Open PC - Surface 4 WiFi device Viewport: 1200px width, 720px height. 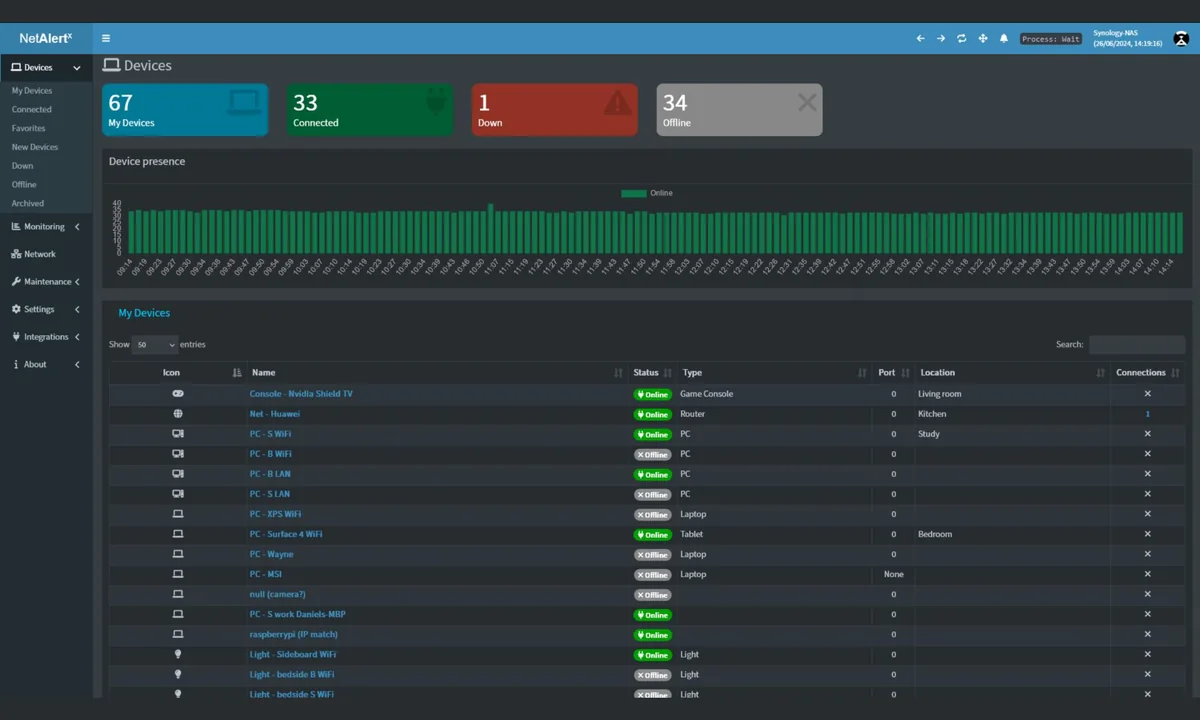286,534
